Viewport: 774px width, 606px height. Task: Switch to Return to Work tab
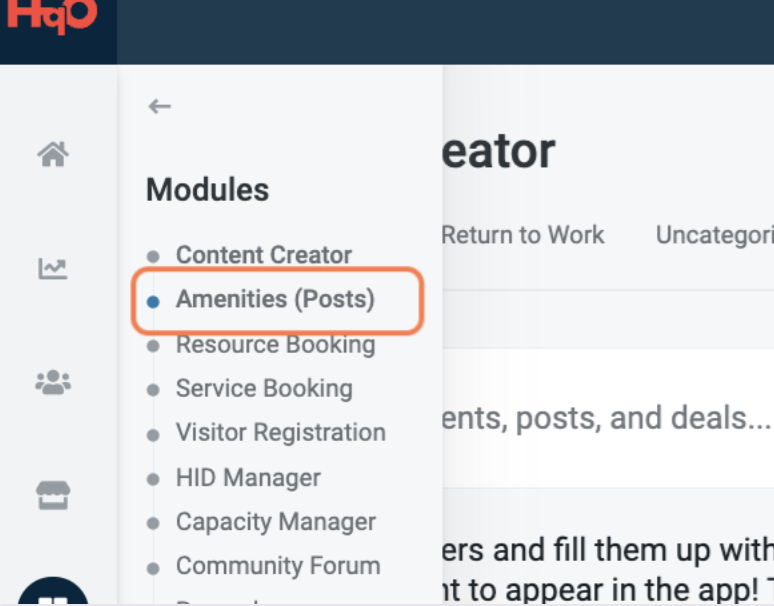point(522,235)
